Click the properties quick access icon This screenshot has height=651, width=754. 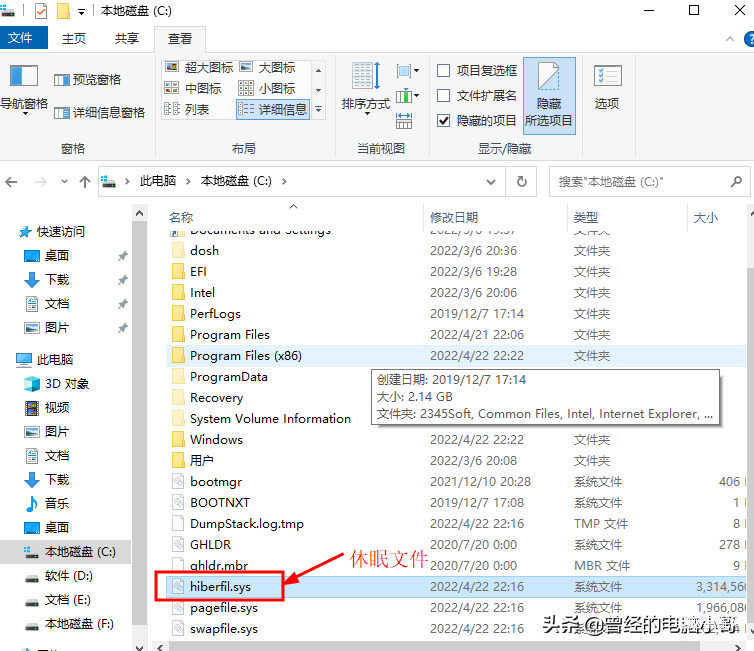(41, 11)
